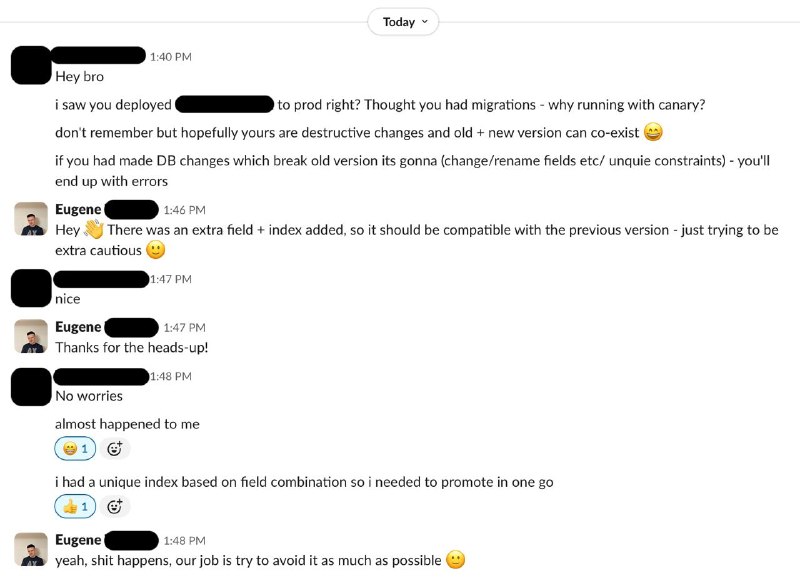Click the grinning emoji after 'co-exist'
This screenshot has height=583, width=800.
click(x=654, y=132)
